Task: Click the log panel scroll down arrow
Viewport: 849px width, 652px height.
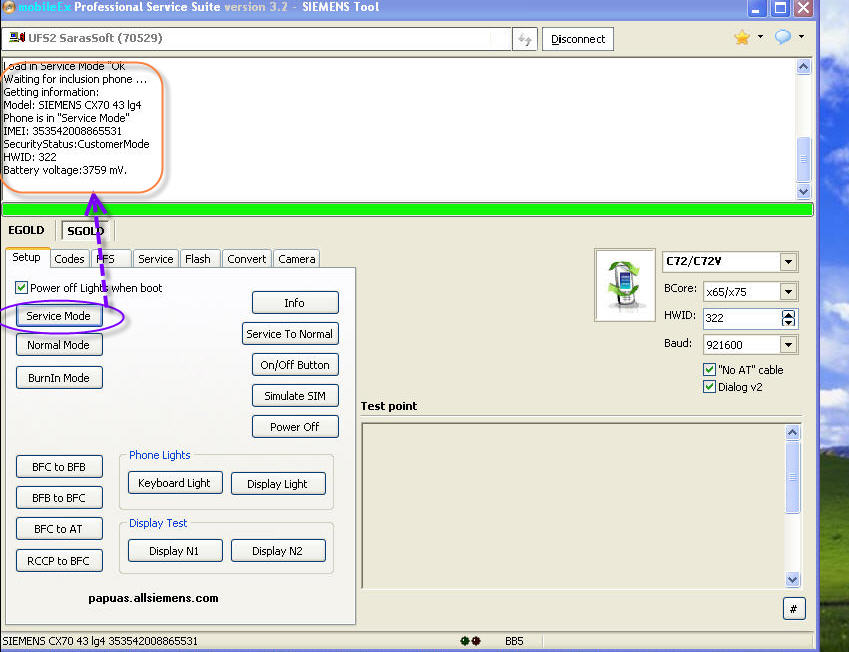Action: click(x=804, y=191)
